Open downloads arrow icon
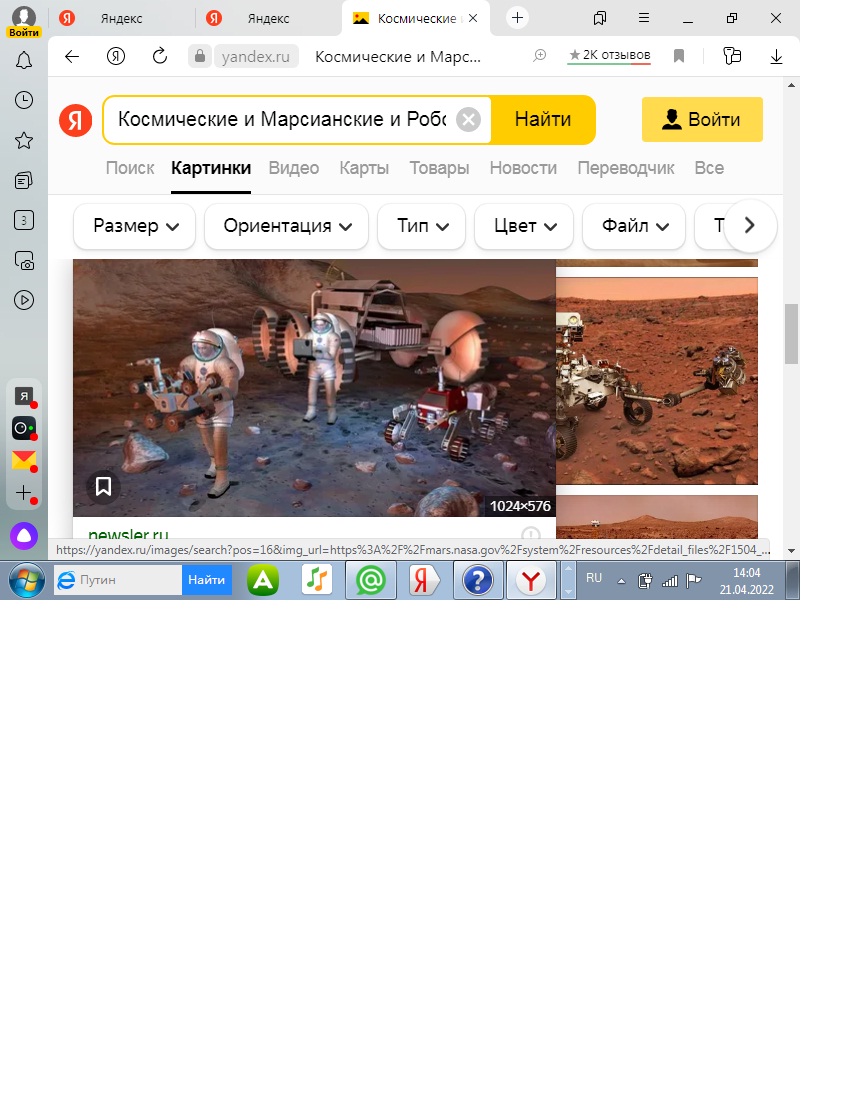The image size is (845, 1107). click(777, 56)
